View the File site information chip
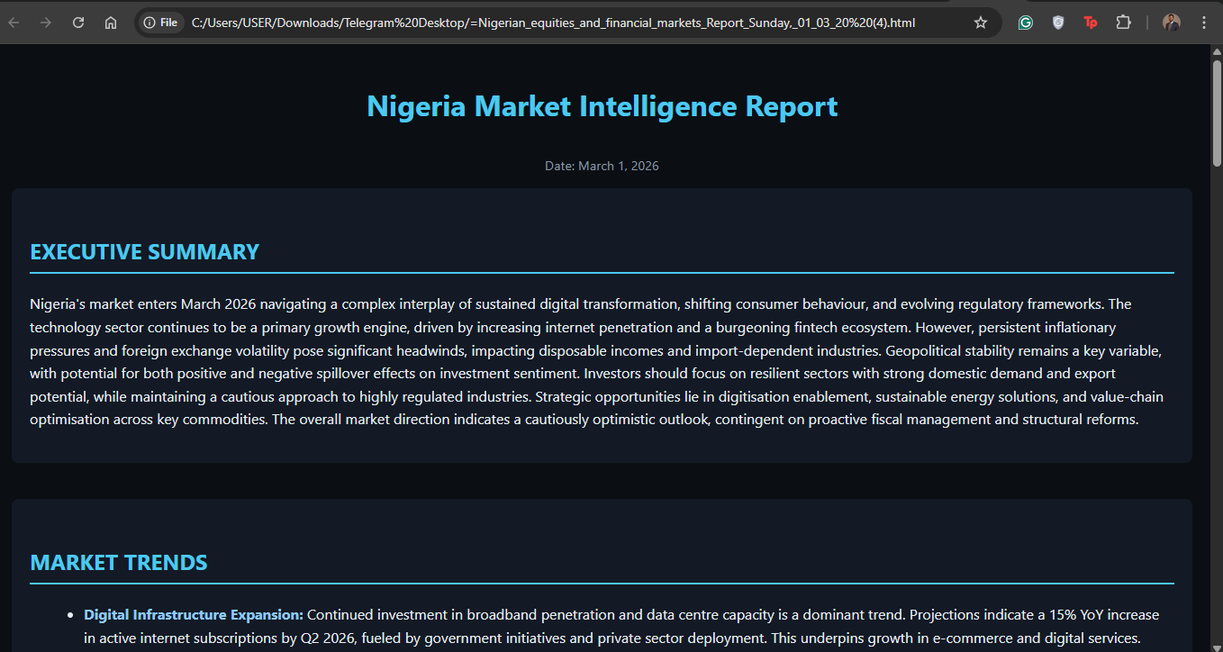1223x652 pixels. click(161, 22)
